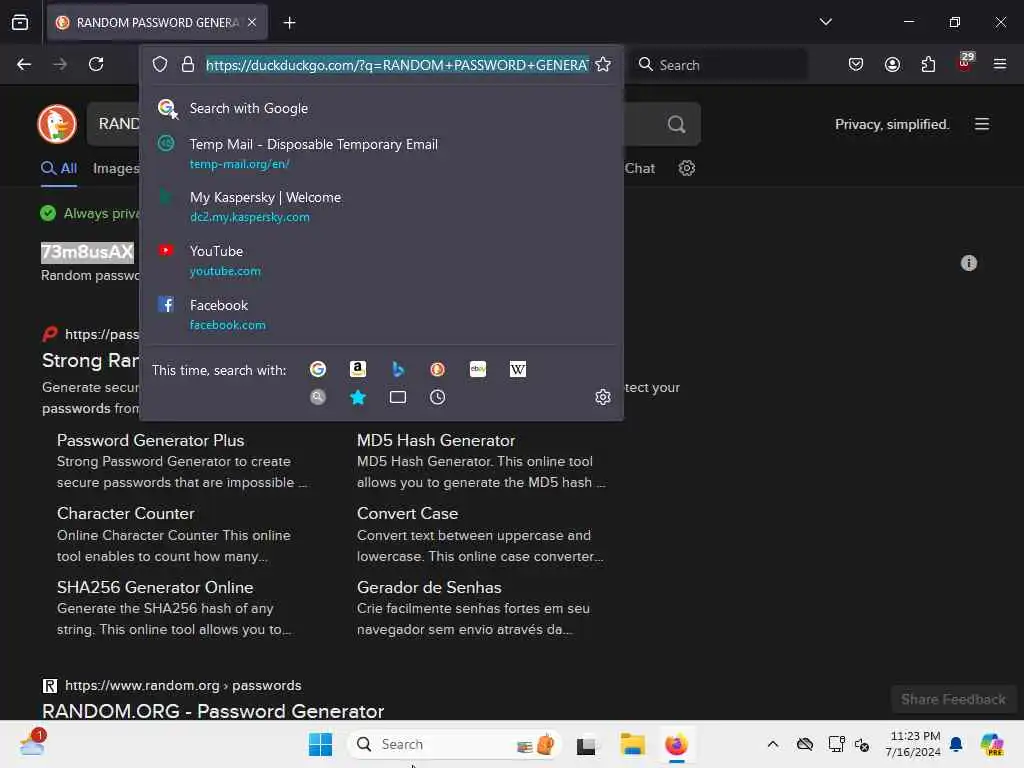Click the info icon beside password result
The image size is (1024, 768).
[968, 263]
